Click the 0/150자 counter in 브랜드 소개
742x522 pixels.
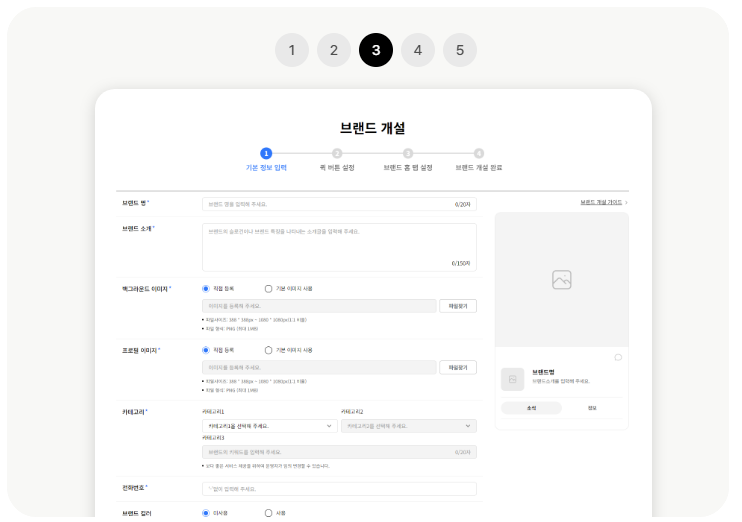point(461,264)
